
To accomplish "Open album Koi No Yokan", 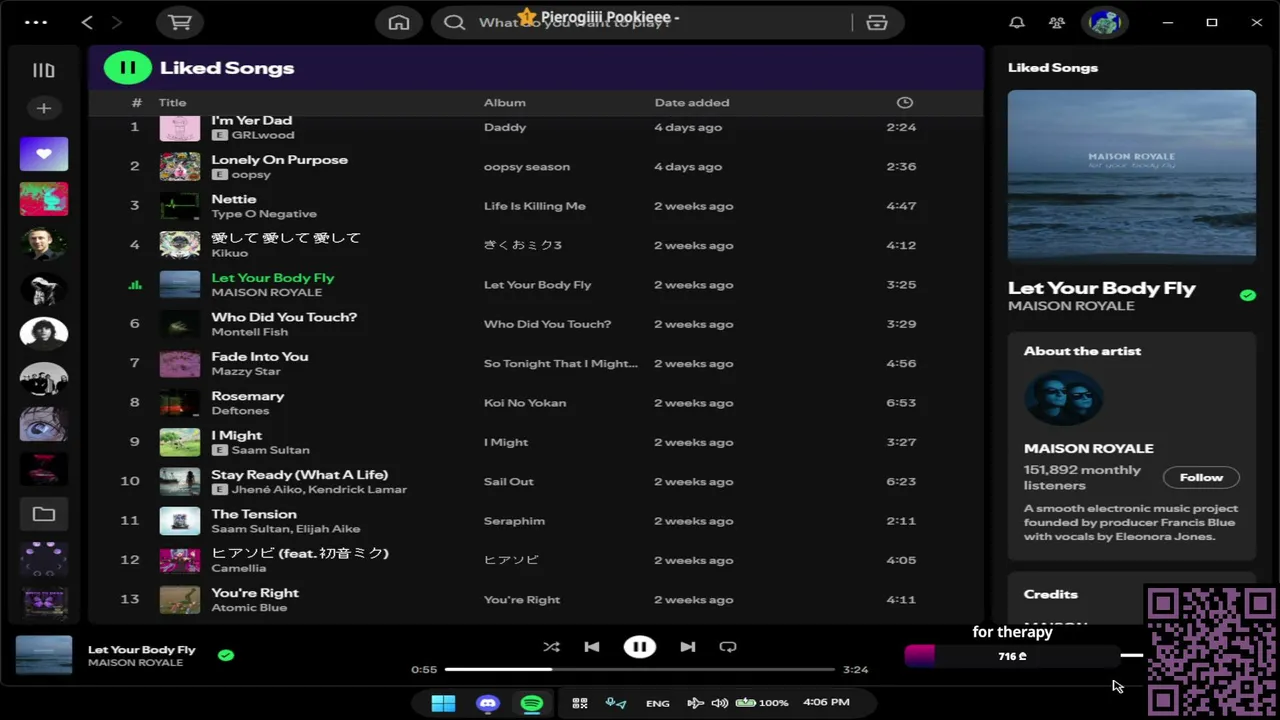I will point(525,403).
